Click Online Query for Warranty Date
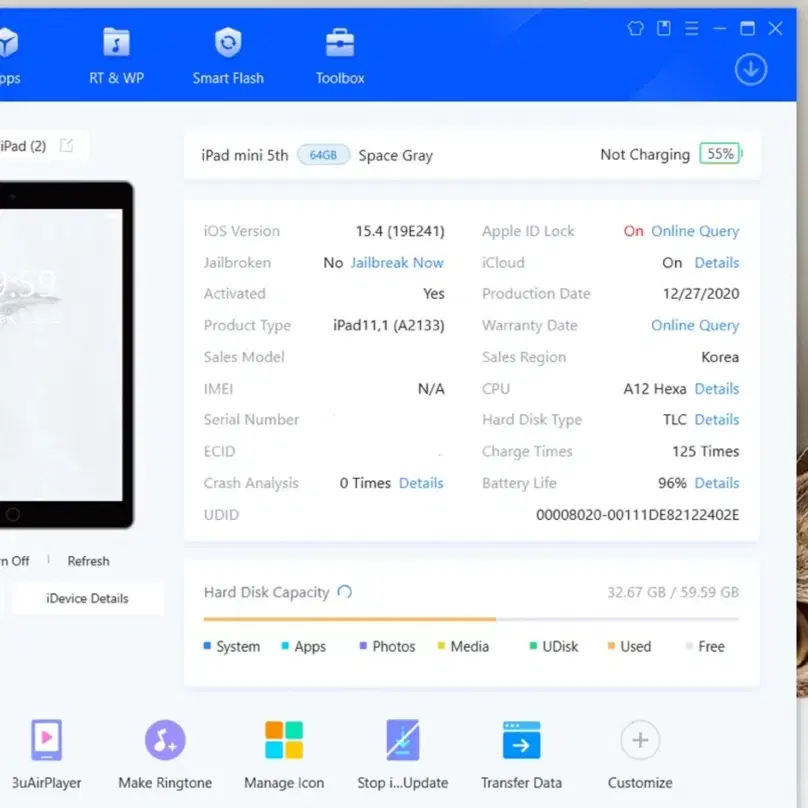The width and height of the screenshot is (808, 808). [x=695, y=326]
